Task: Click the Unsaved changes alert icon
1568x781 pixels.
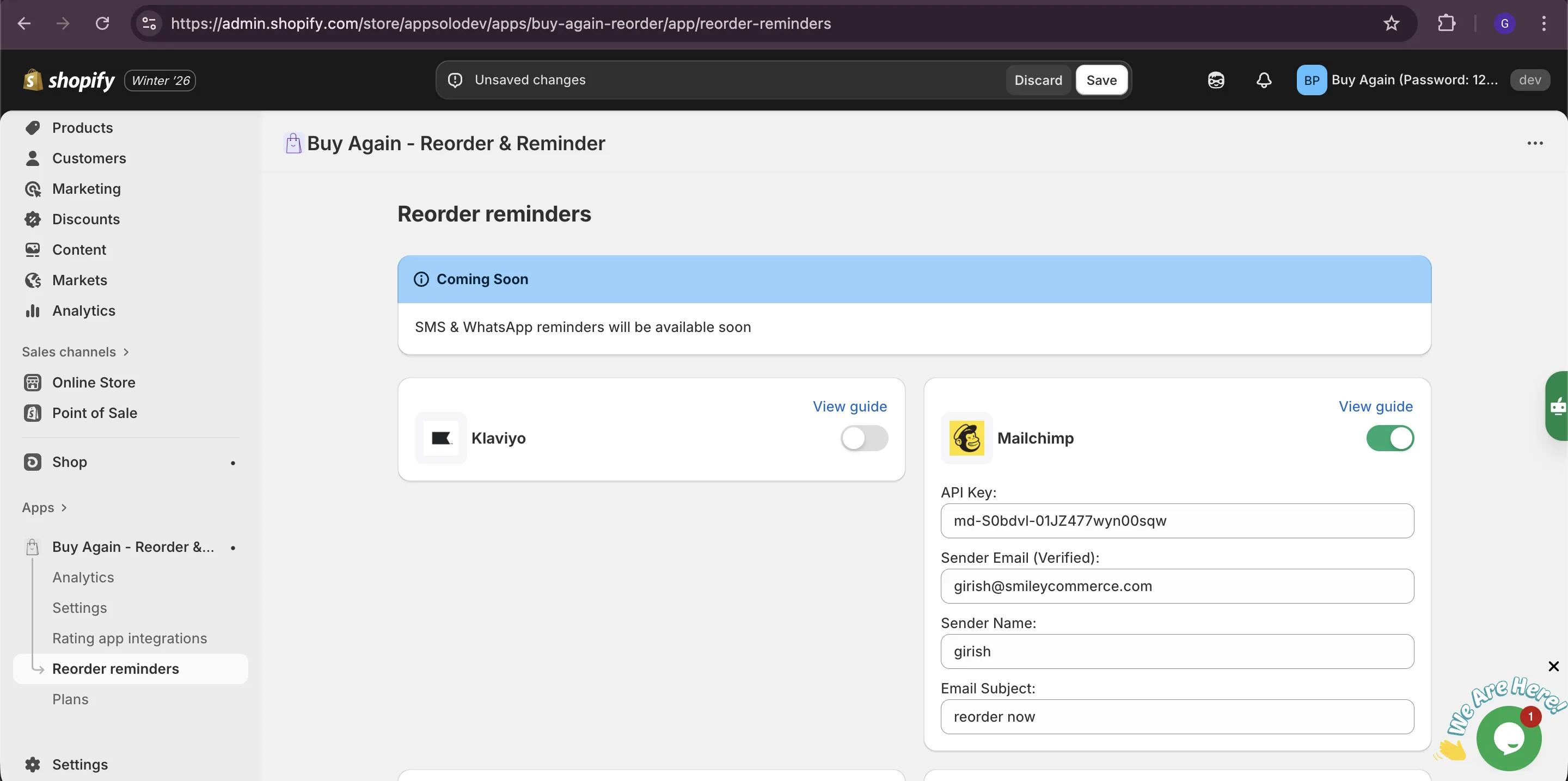Action: click(455, 81)
